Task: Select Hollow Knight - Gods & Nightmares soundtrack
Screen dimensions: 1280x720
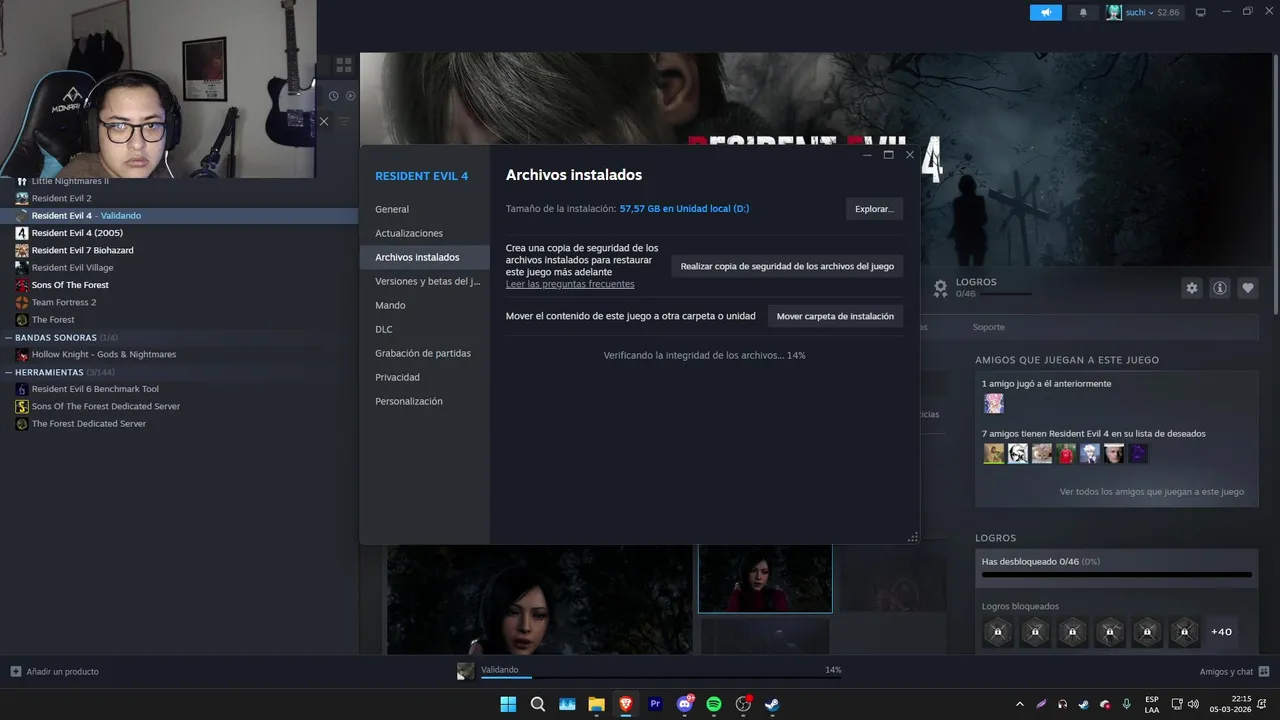Action: coord(103,354)
